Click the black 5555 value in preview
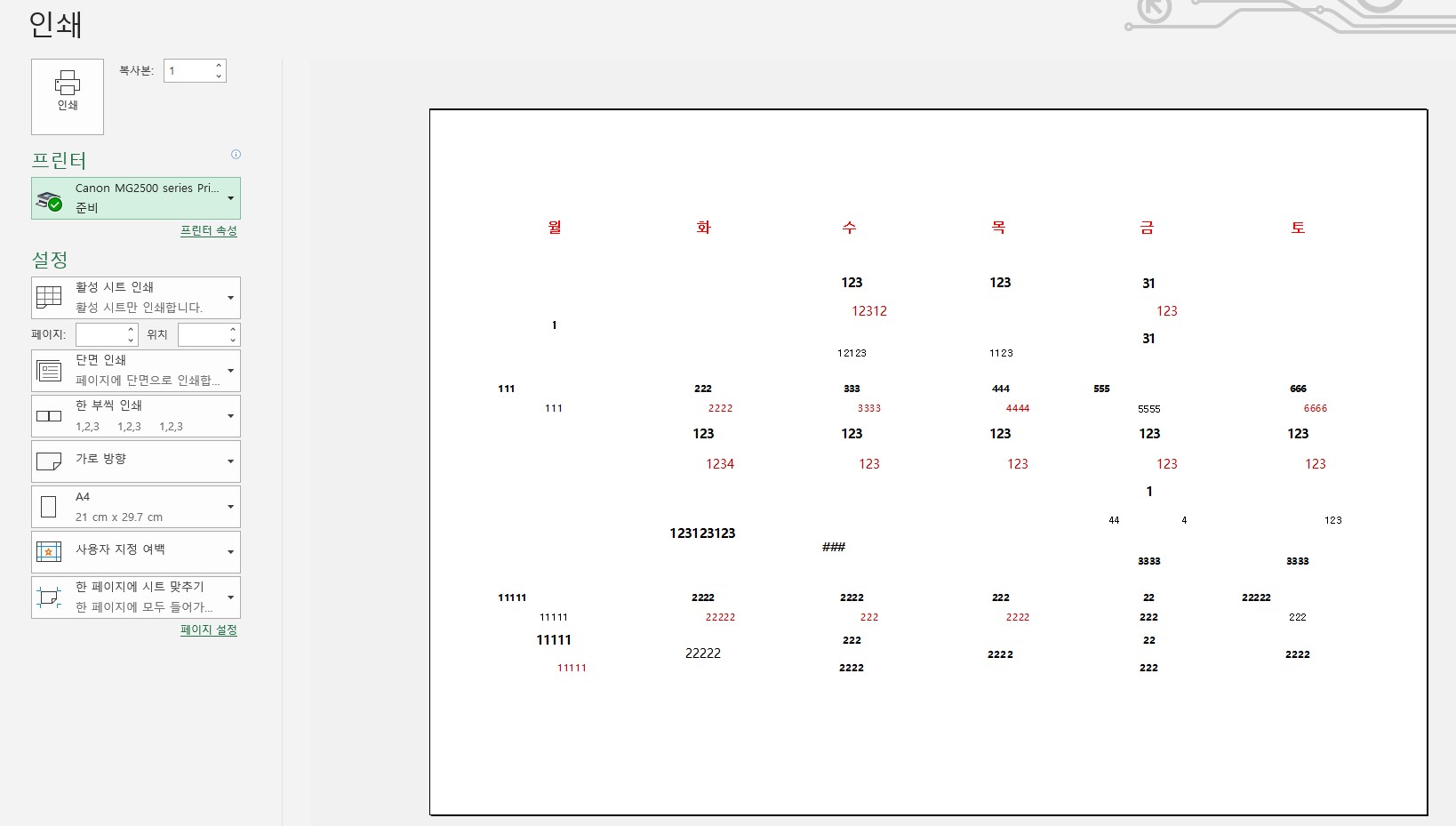Viewport: 1456px width, 826px height. [1149, 409]
